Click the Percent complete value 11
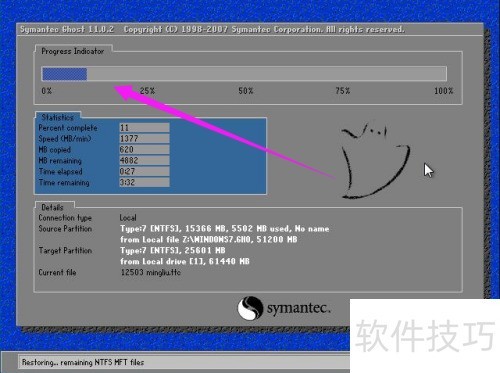The height and width of the screenshot is (373, 500). (x=144, y=128)
